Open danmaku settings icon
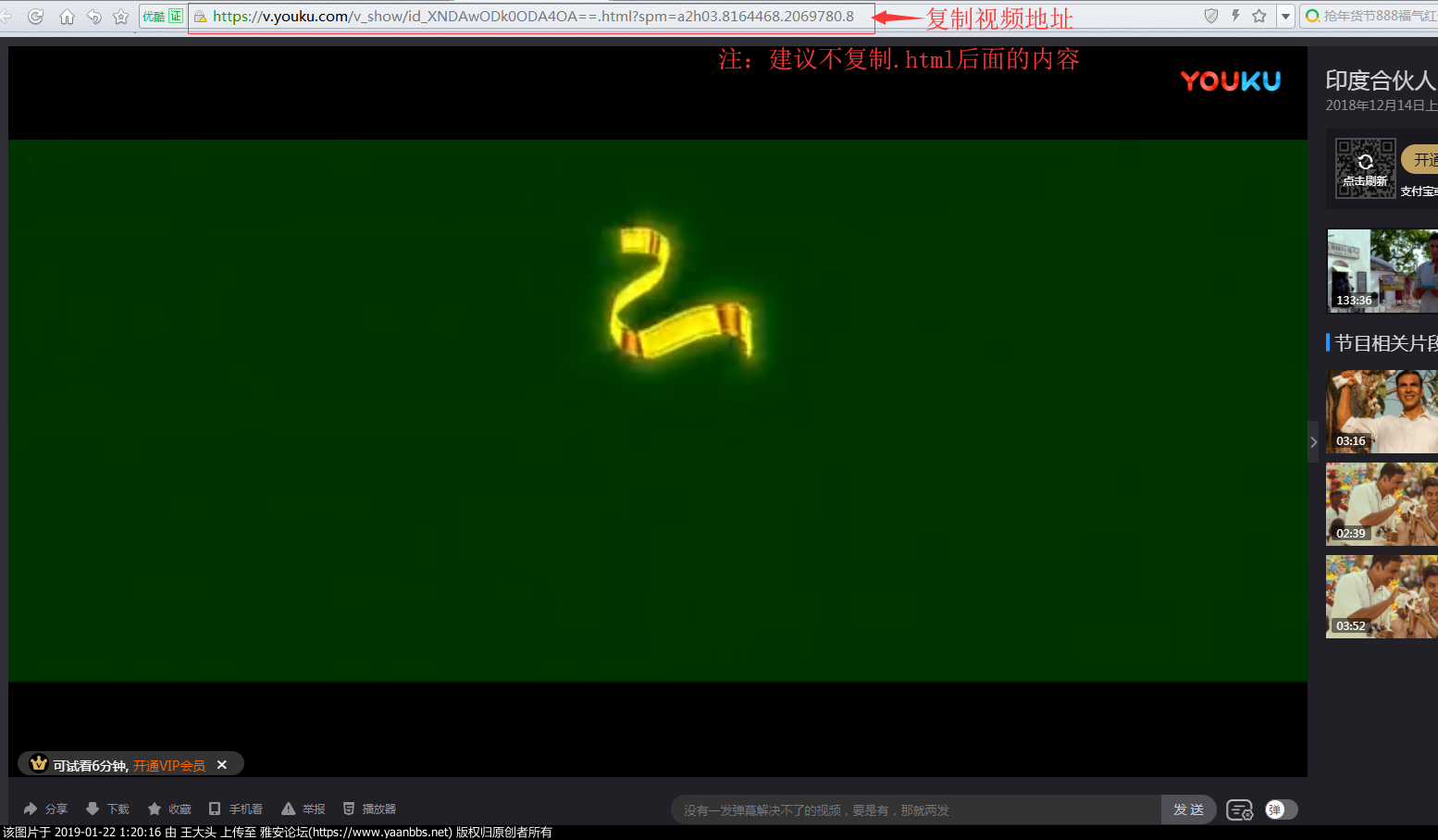This screenshot has height=840, width=1438. tap(1240, 810)
